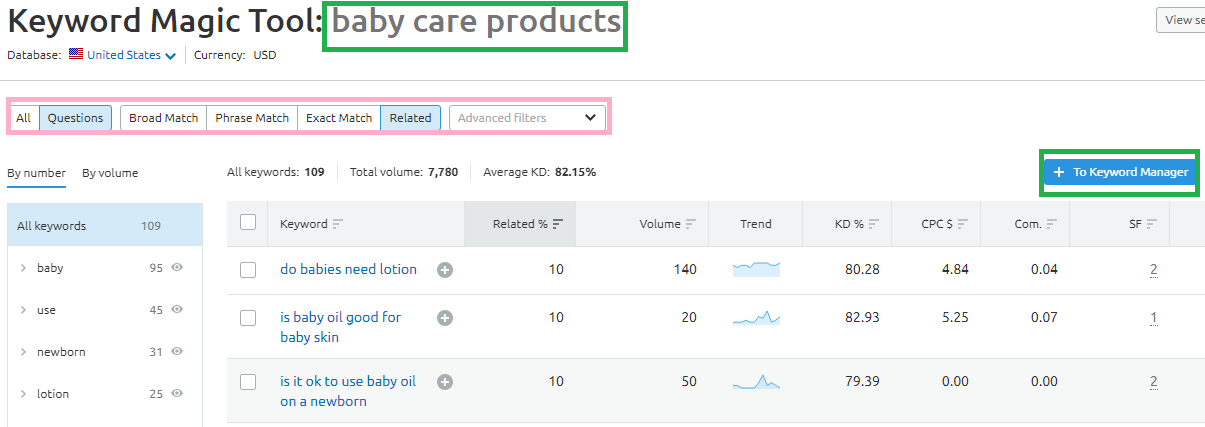This screenshot has width=1205, height=427.
Task: Click the Keyword column sort icon
Action: coord(338,224)
